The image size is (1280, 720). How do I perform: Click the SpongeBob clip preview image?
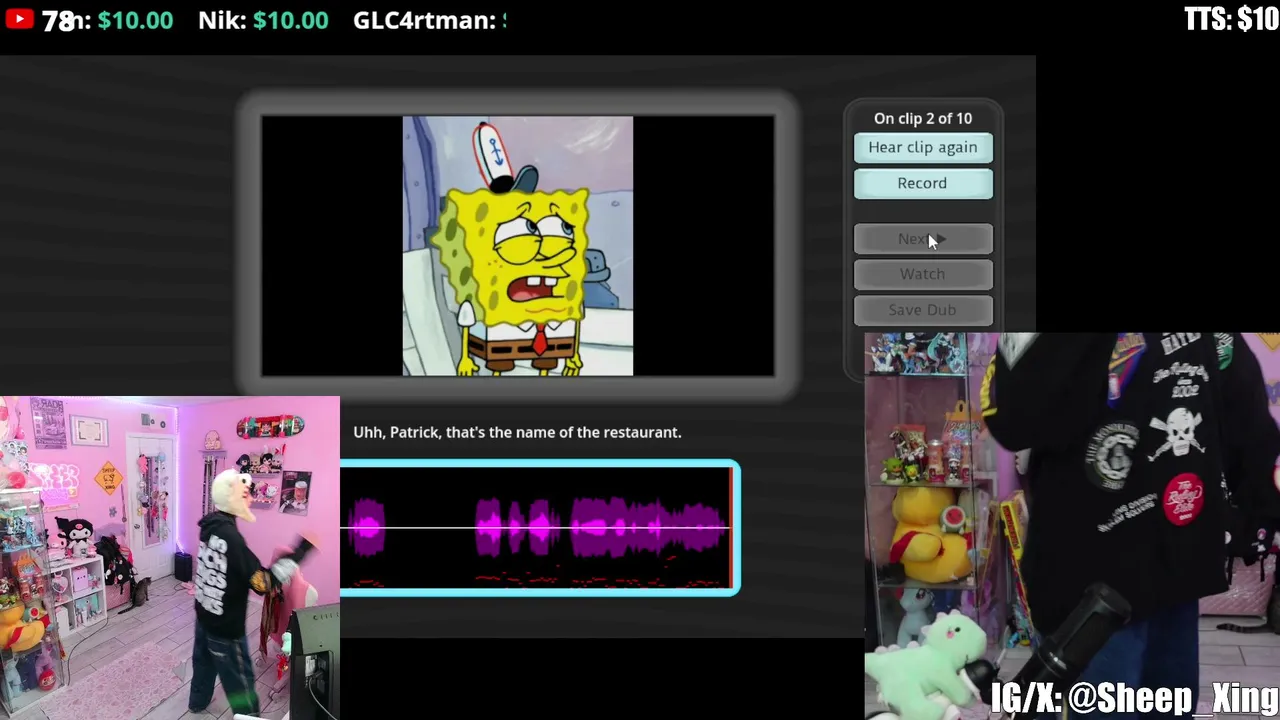tap(518, 246)
